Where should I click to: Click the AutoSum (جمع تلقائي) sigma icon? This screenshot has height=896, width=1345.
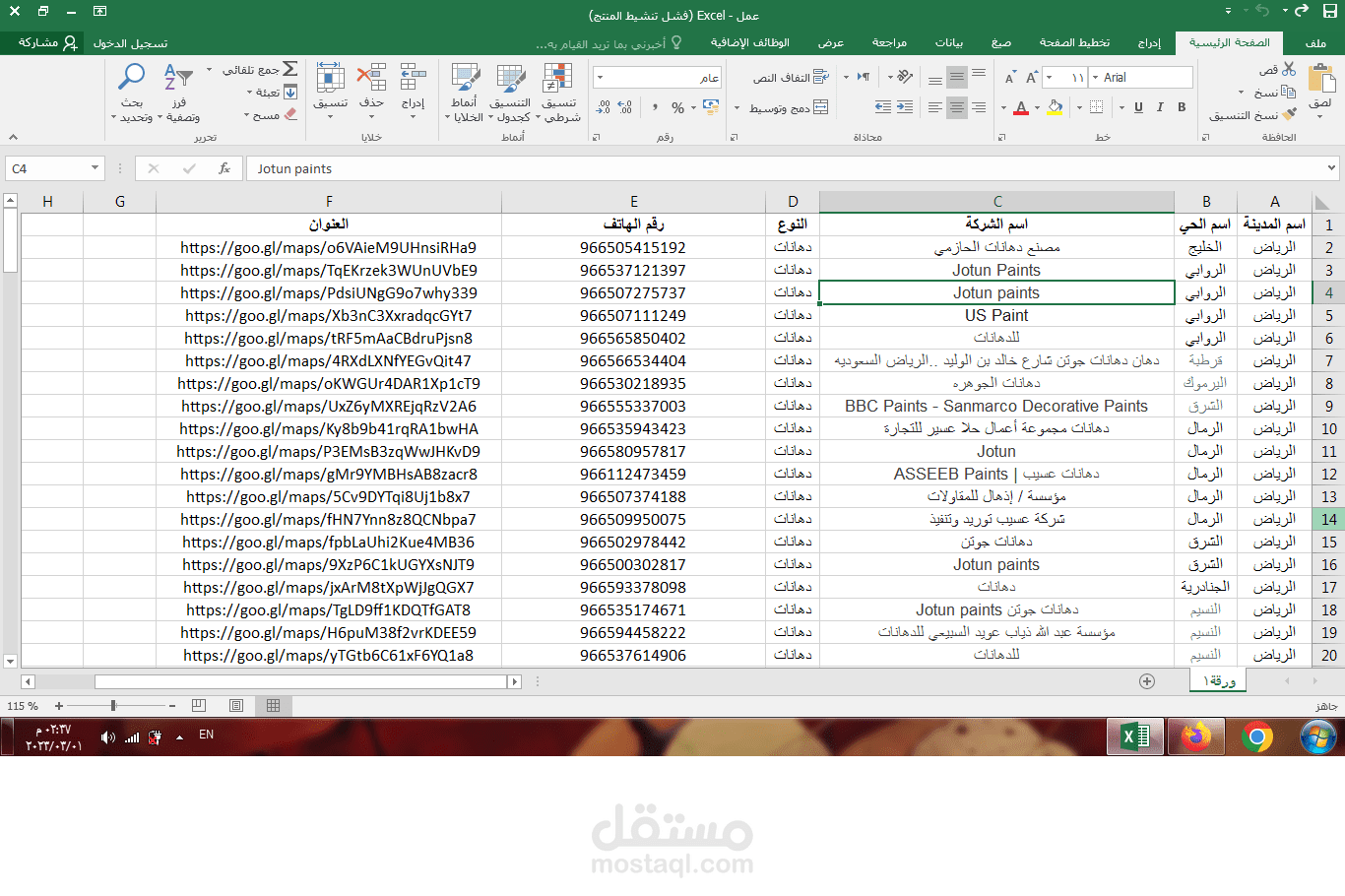click(x=290, y=69)
